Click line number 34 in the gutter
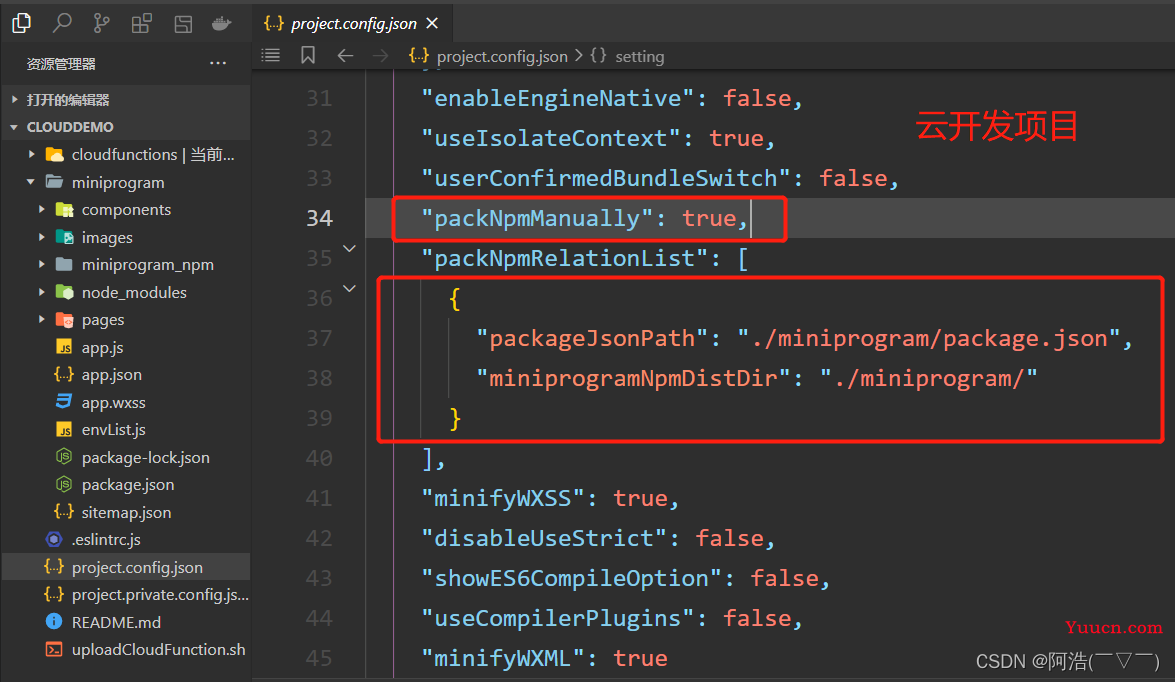Image resolution: width=1175 pixels, height=682 pixels. click(319, 218)
